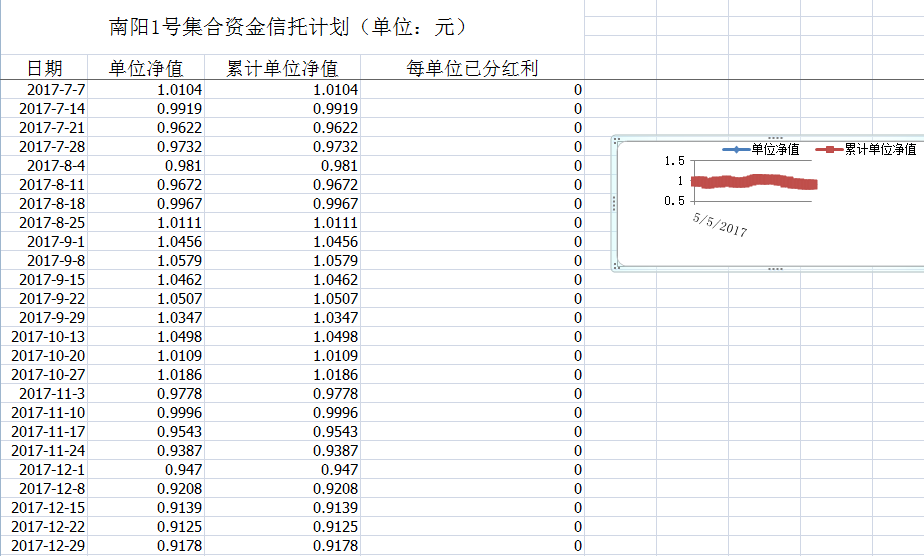
Task: Select the 单位净值 column header cell
Action: (x=146, y=68)
